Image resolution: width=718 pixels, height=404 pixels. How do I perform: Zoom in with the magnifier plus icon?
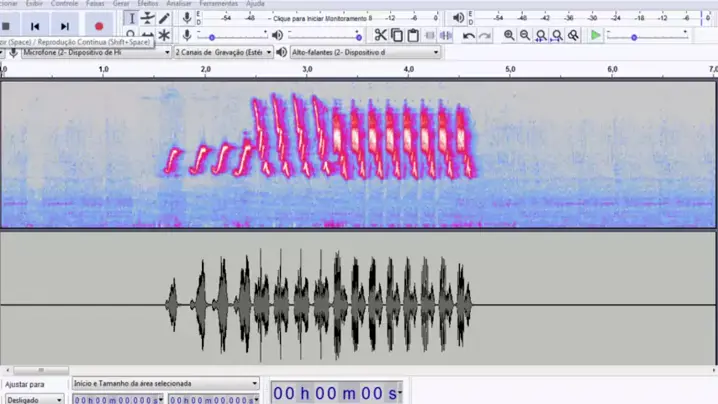509,36
